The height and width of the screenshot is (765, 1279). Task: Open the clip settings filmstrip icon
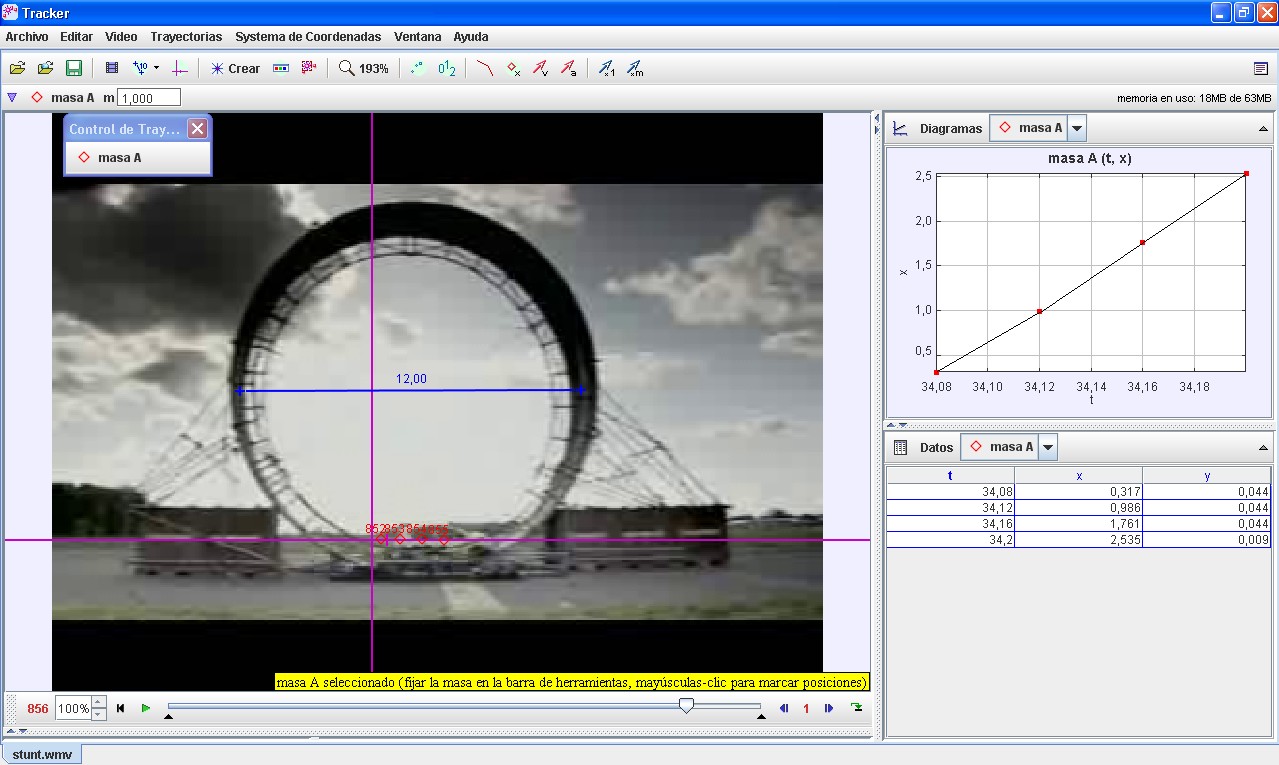(112, 68)
